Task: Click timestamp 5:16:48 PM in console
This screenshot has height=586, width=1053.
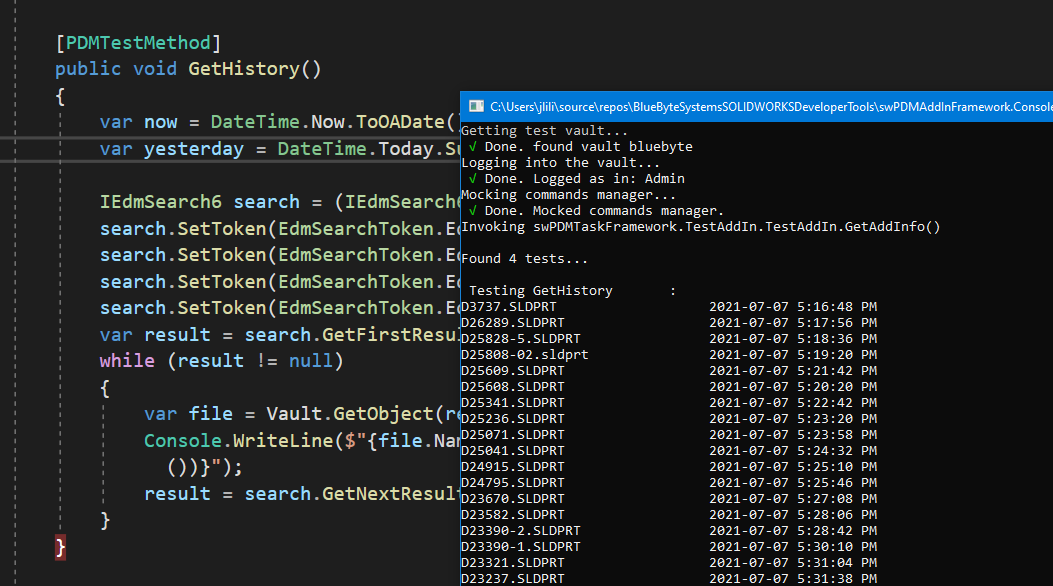Action: coord(837,307)
